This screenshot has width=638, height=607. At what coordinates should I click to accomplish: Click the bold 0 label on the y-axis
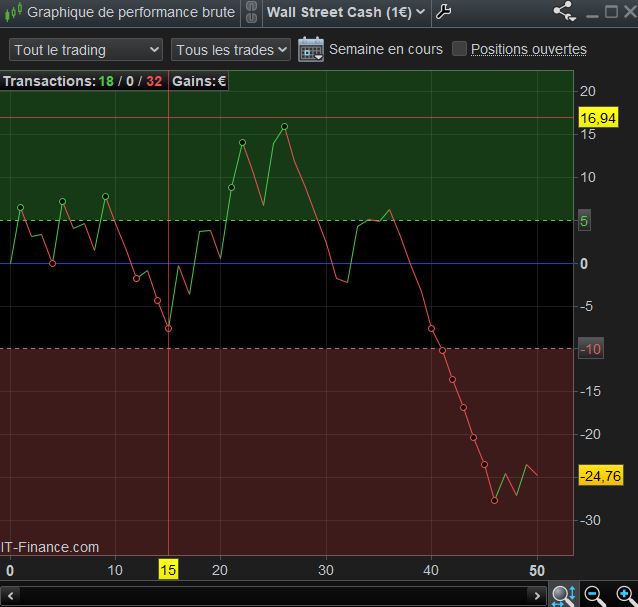(584, 264)
